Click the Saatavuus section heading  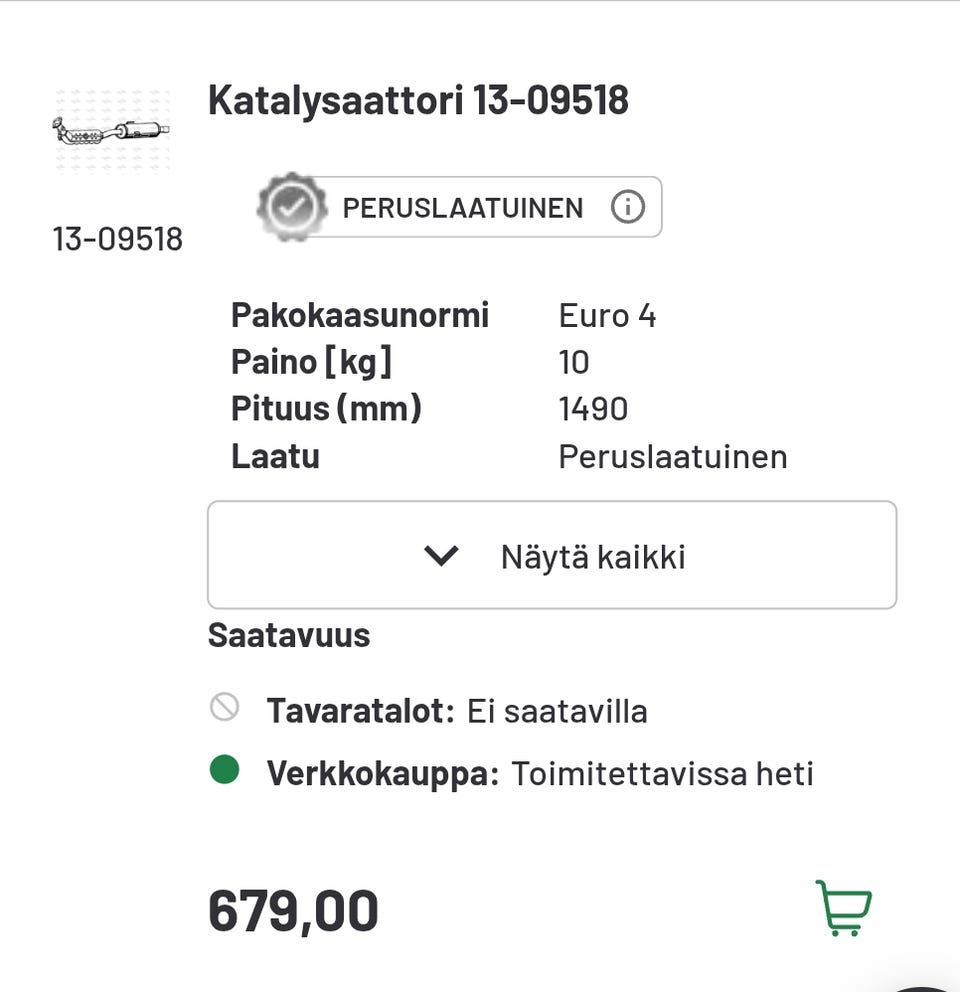coord(288,634)
